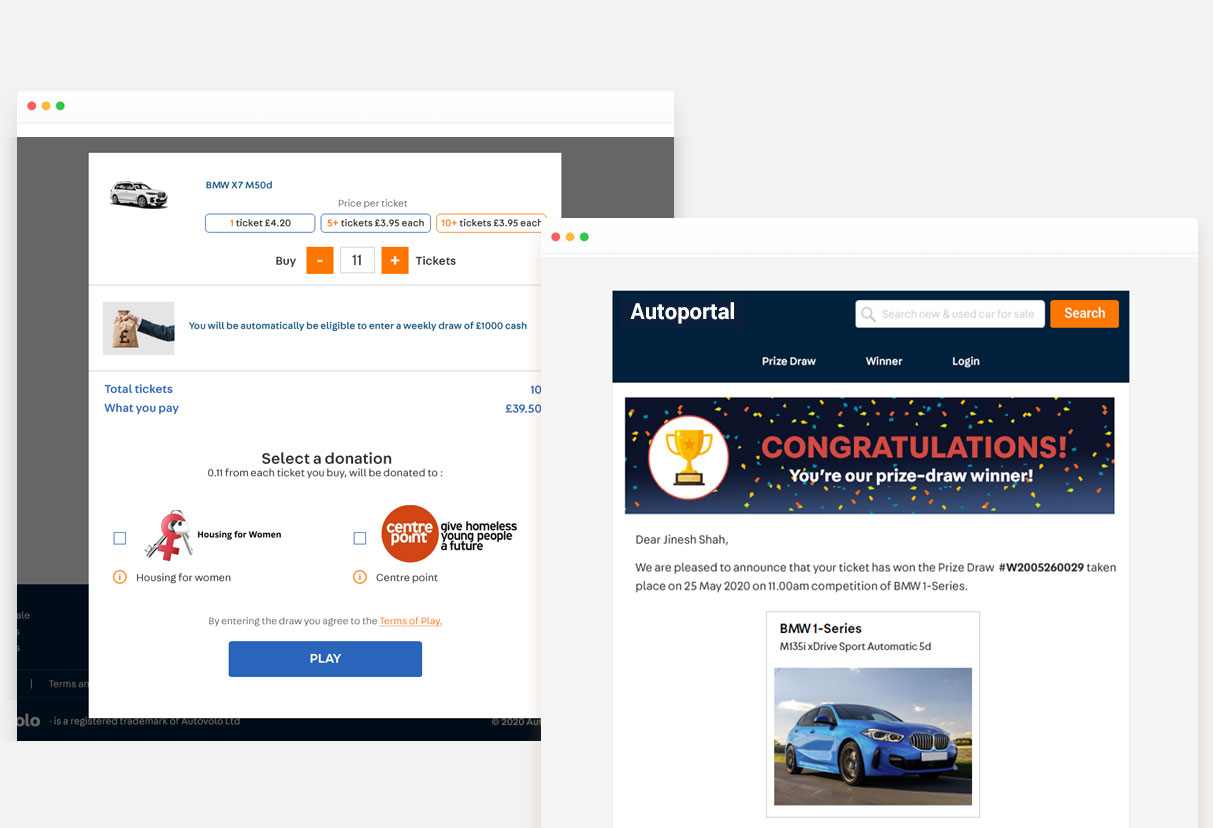Open the Login menu item

(x=965, y=361)
